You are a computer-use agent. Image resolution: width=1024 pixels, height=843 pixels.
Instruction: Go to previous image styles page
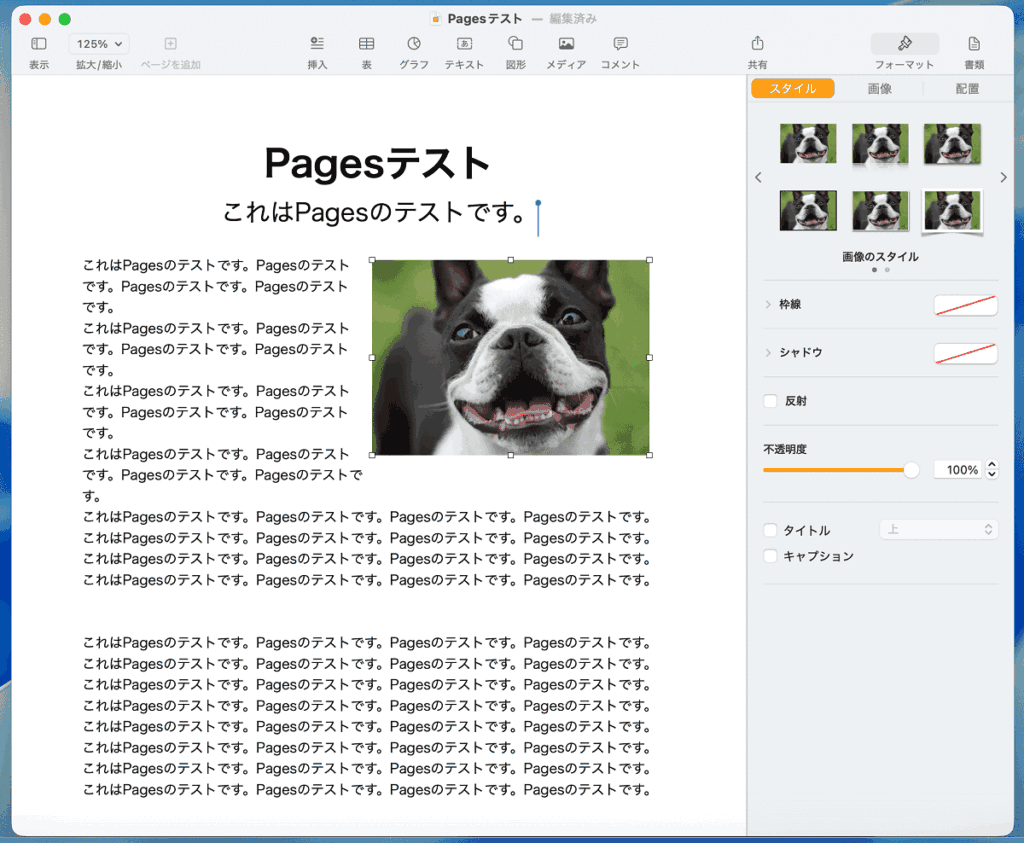click(x=758, y=177)
